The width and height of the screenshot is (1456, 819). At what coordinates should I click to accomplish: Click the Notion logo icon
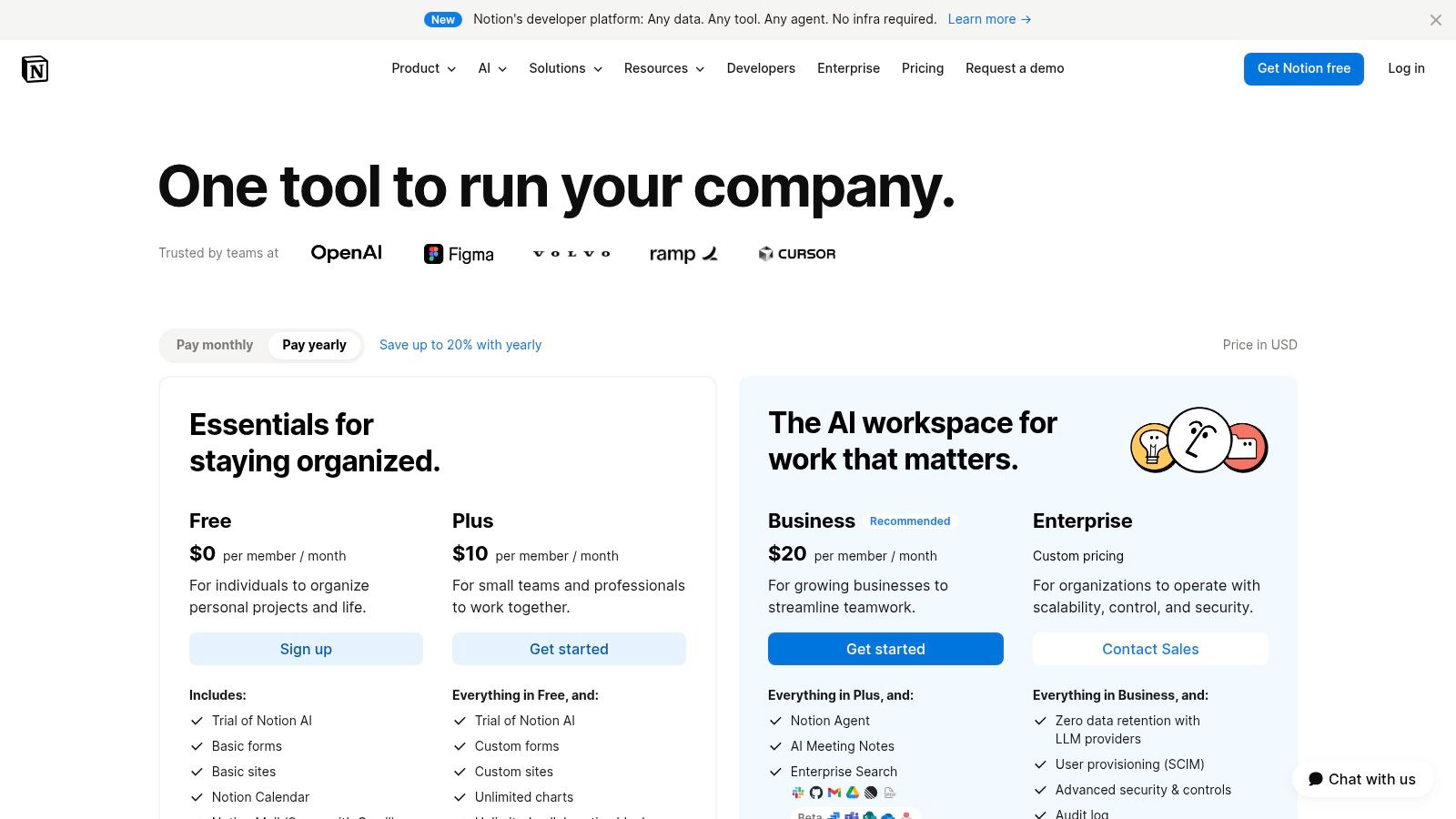pyautogui.click(x=35, y=68)
